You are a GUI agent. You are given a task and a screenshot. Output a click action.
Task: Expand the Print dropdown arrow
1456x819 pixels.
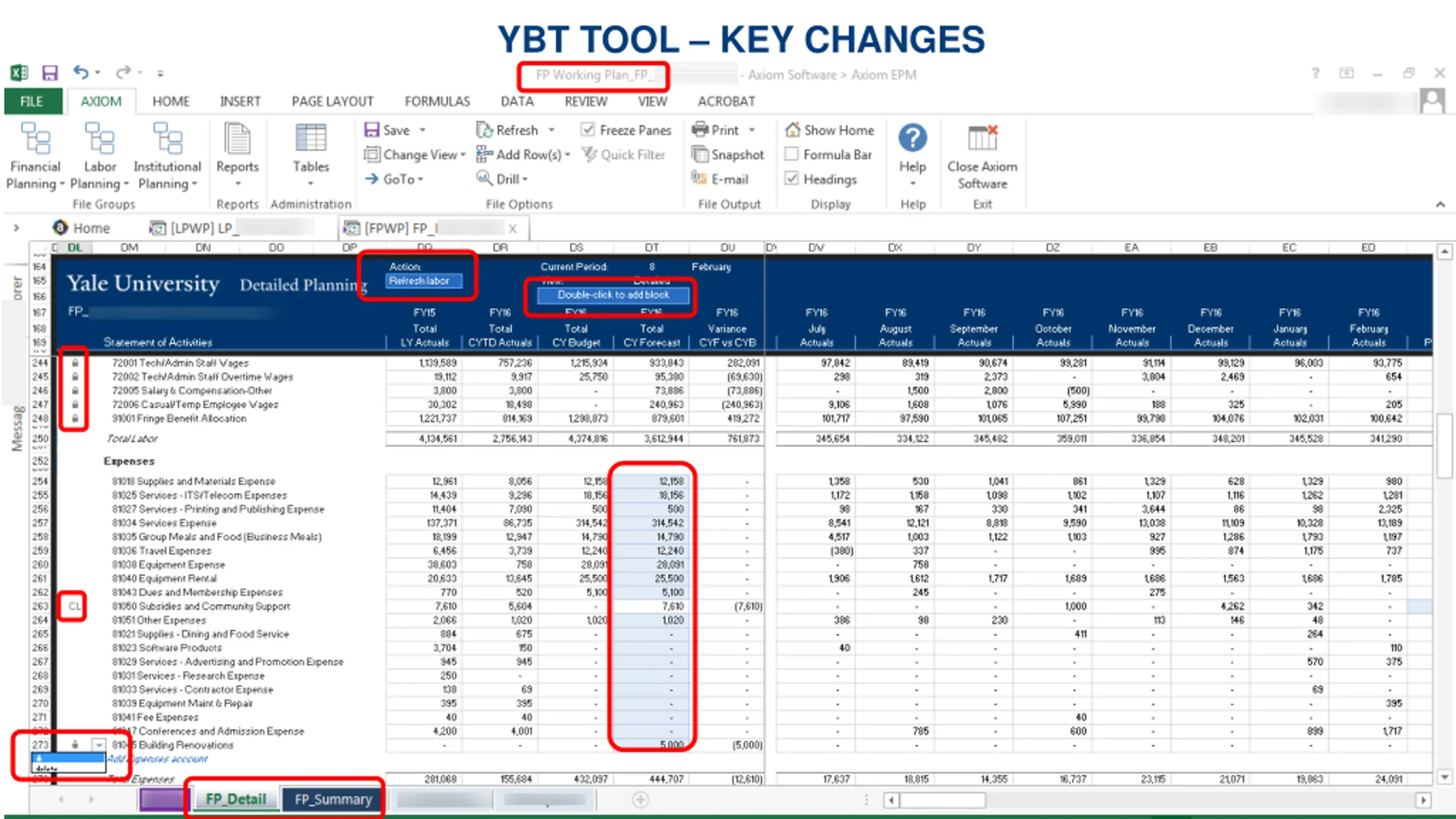752,130
